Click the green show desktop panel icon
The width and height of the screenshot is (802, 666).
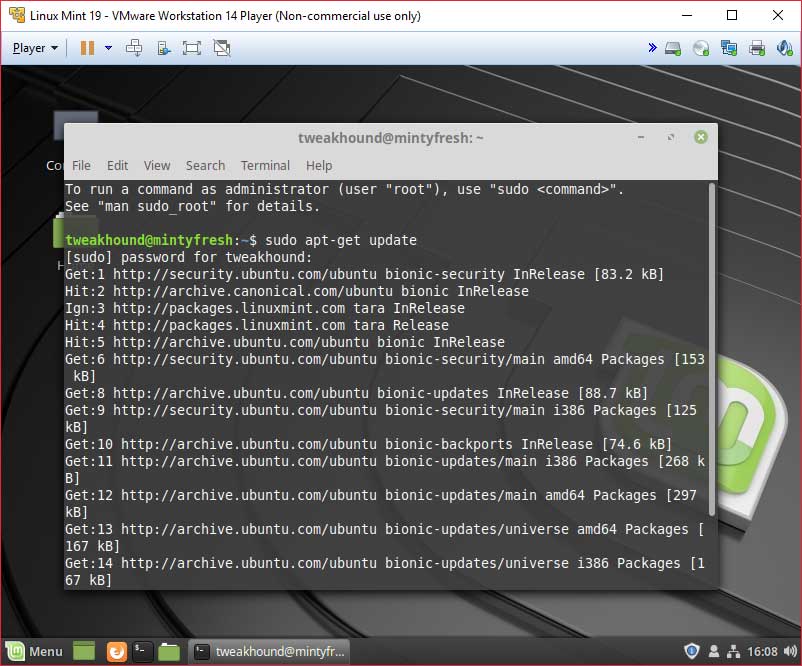(84, 651)
